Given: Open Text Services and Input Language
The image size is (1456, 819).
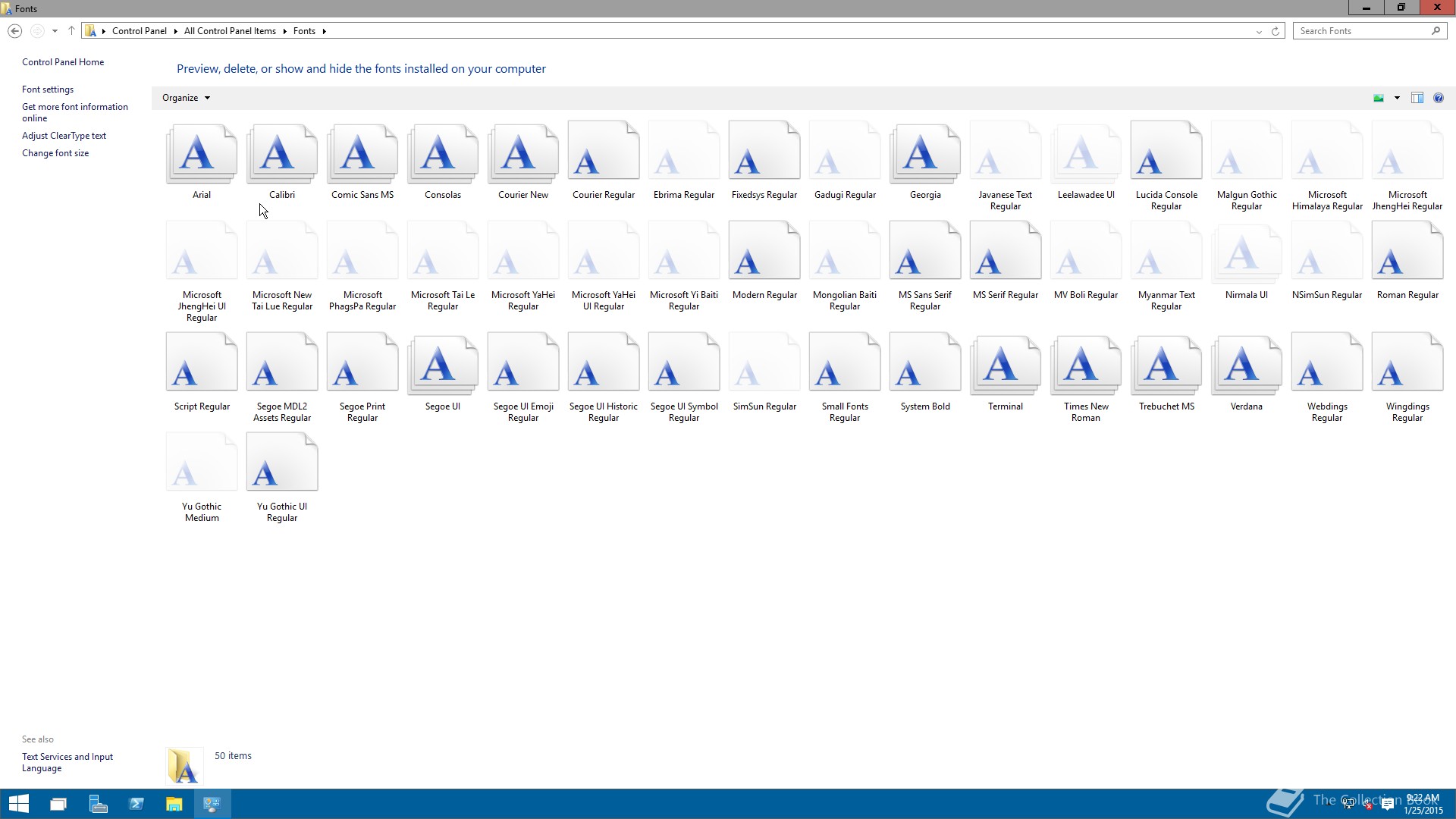Looking at the screenshot, I should point(67,762).
